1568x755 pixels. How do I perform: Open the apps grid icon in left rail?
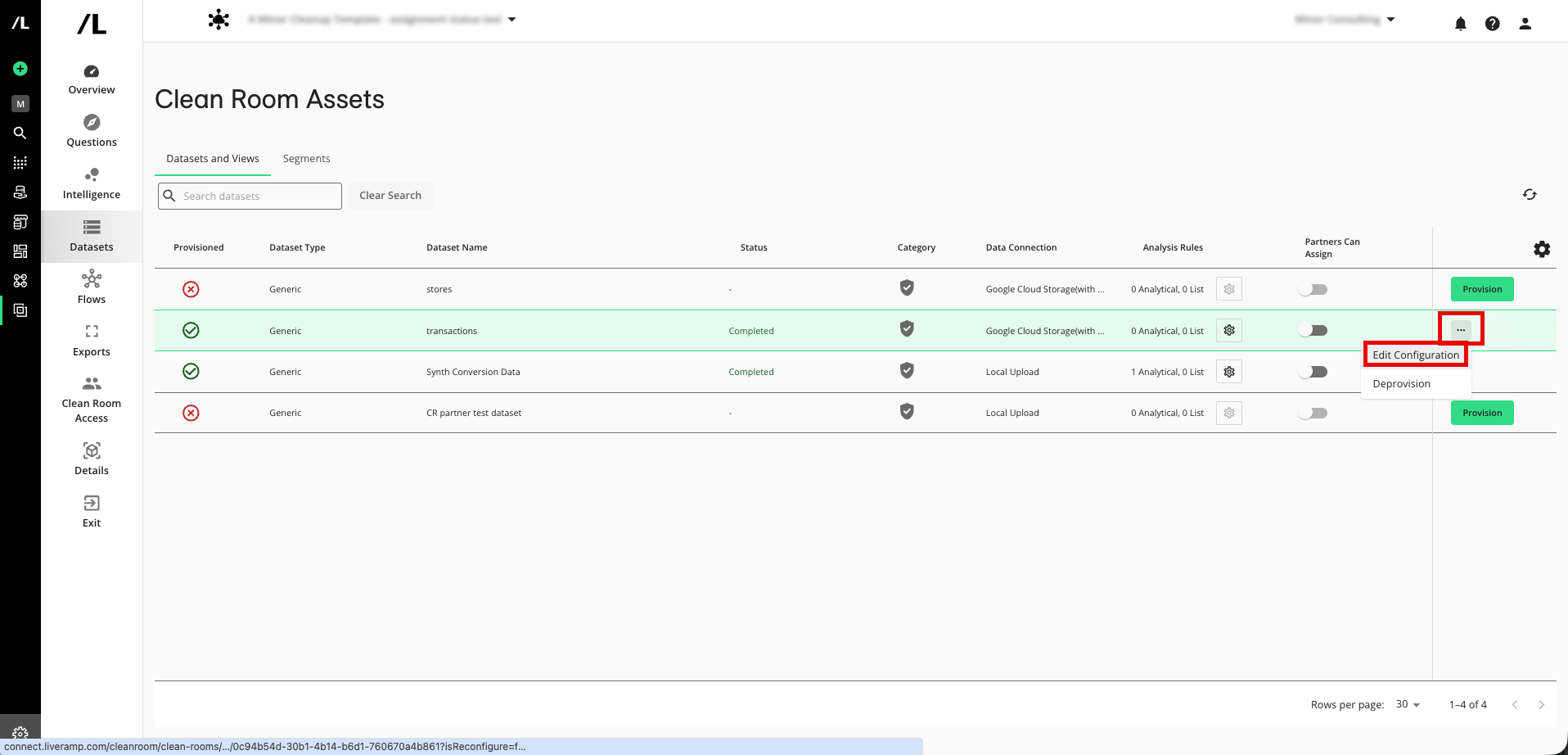click(x=20, y=162)
